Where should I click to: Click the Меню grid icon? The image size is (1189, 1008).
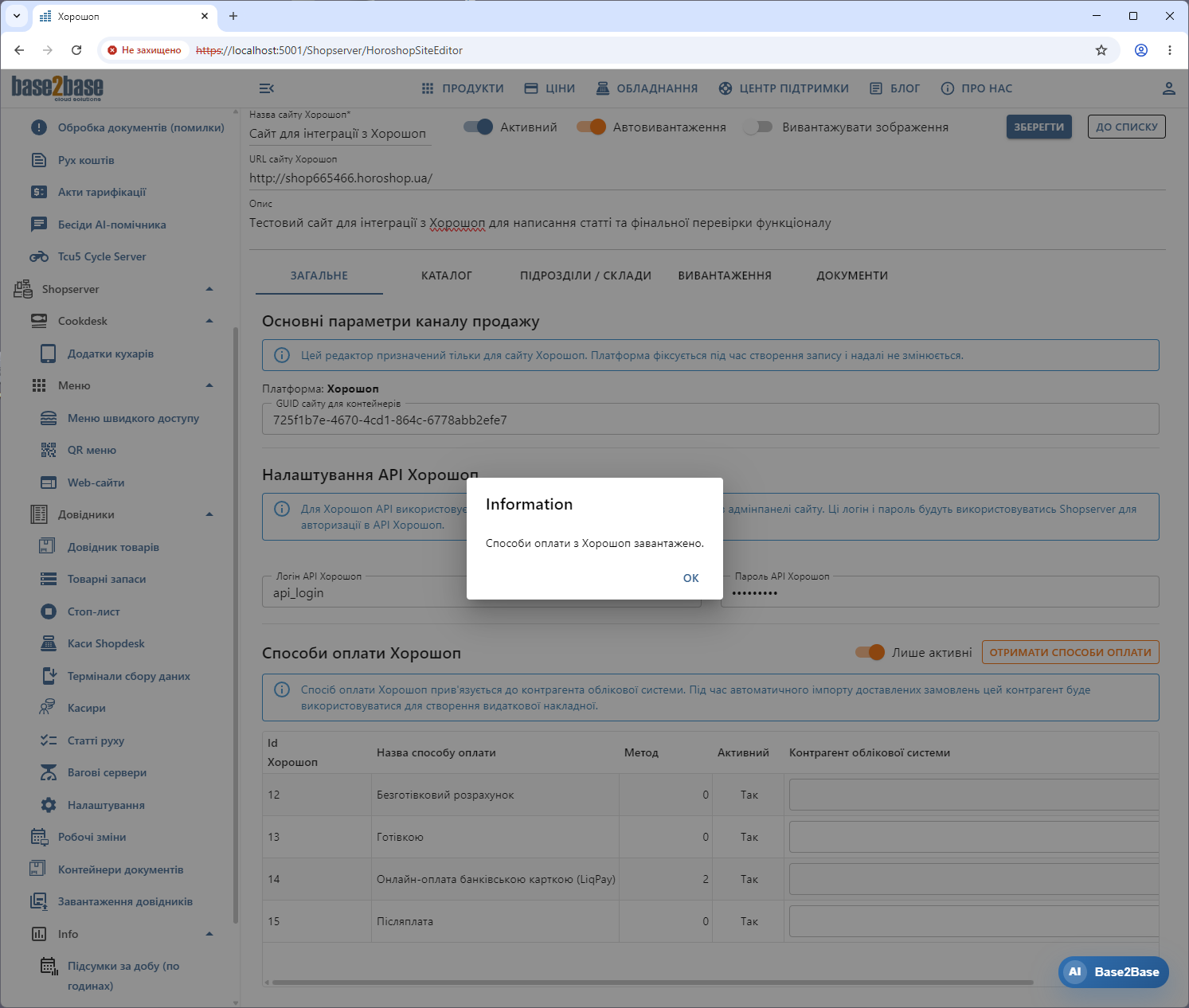[39, 385]
